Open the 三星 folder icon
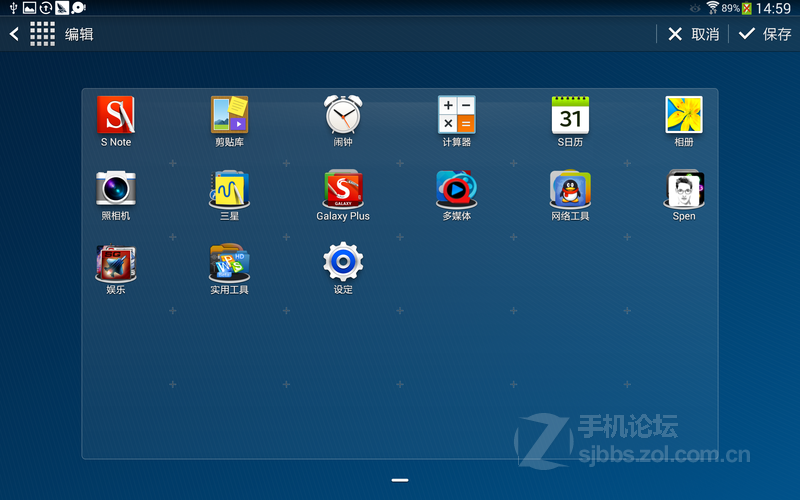The image size is (800, 500). pos(230,189)
